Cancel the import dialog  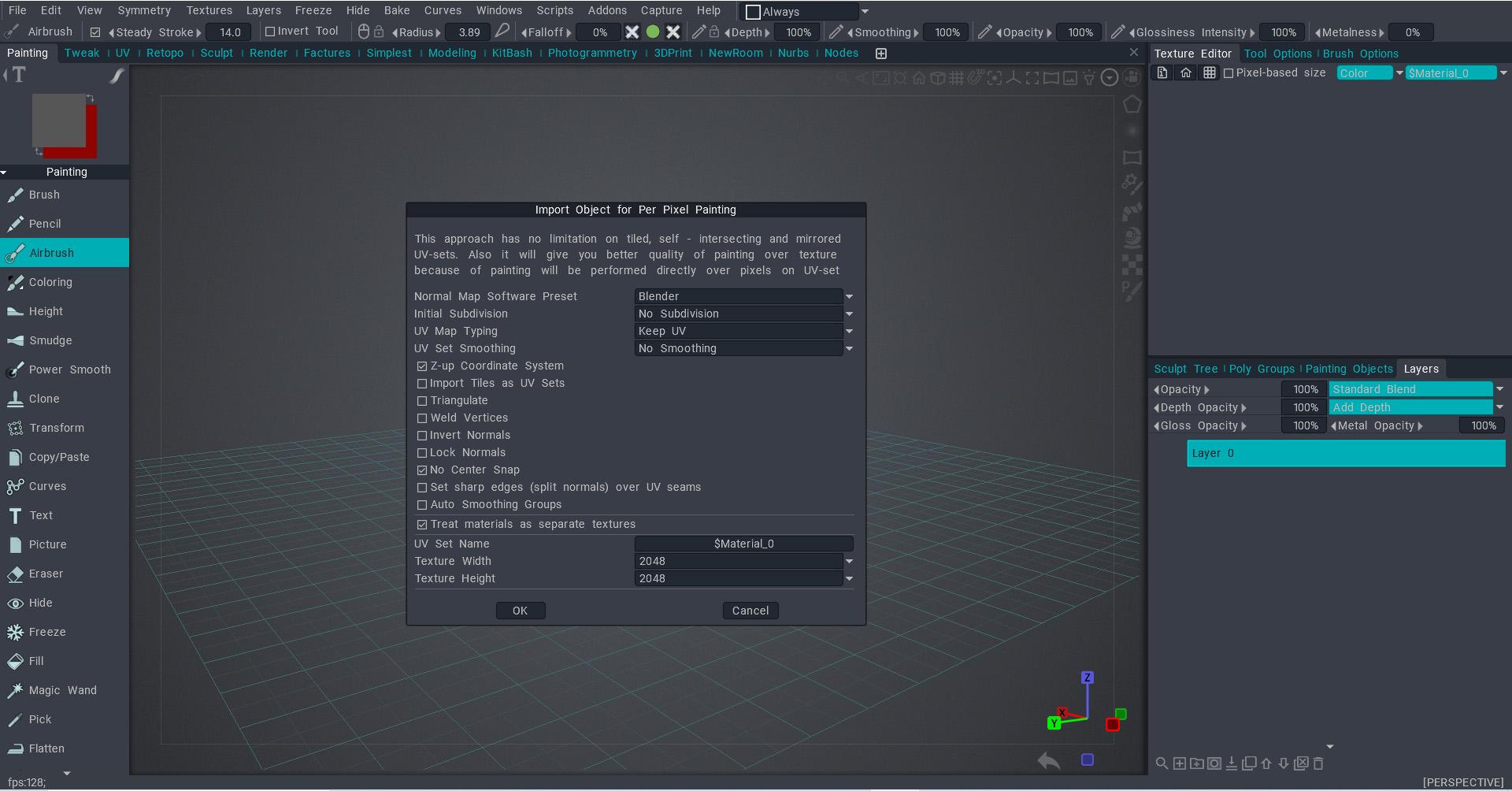coord(750,611)
